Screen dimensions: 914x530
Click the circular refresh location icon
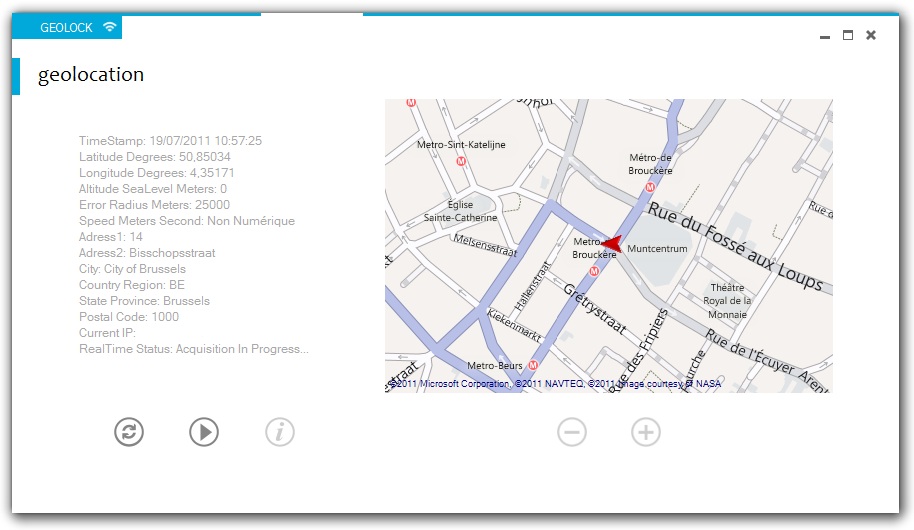[x=129, y=432]
